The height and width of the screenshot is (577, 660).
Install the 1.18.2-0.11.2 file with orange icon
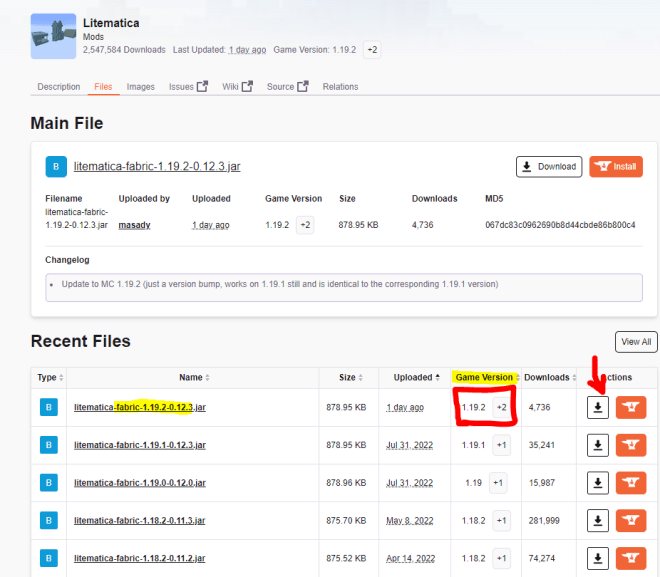[631, 558]
